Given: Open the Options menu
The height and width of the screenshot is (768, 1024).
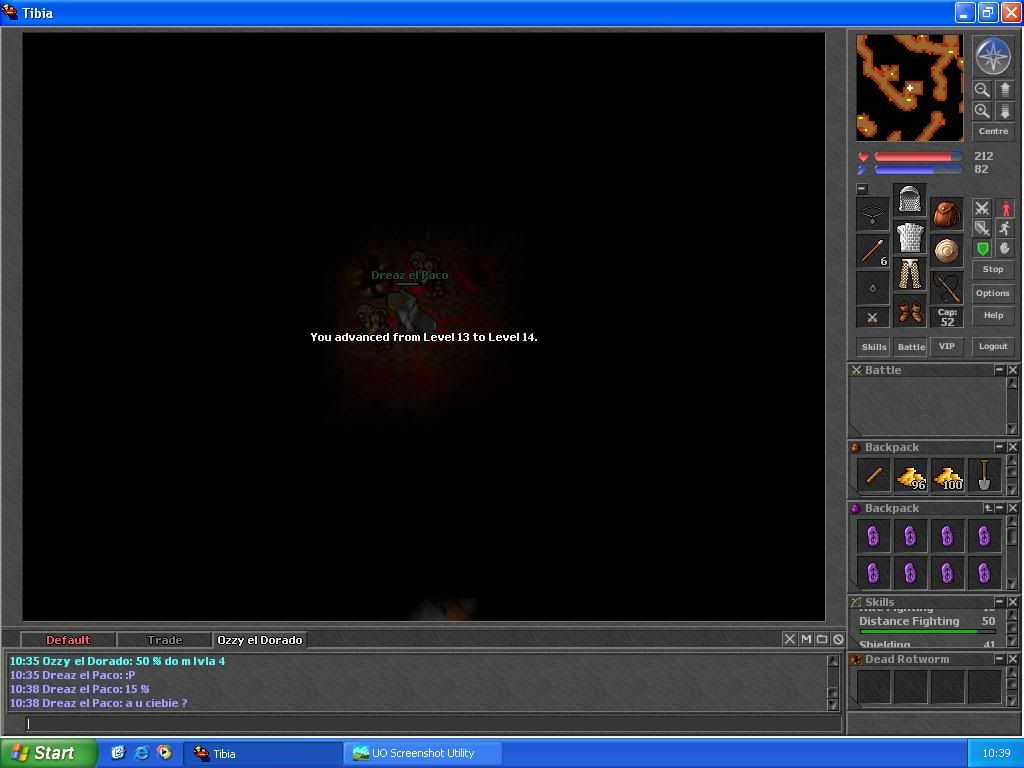Looking at the screenshot, I should pos(993,293).
